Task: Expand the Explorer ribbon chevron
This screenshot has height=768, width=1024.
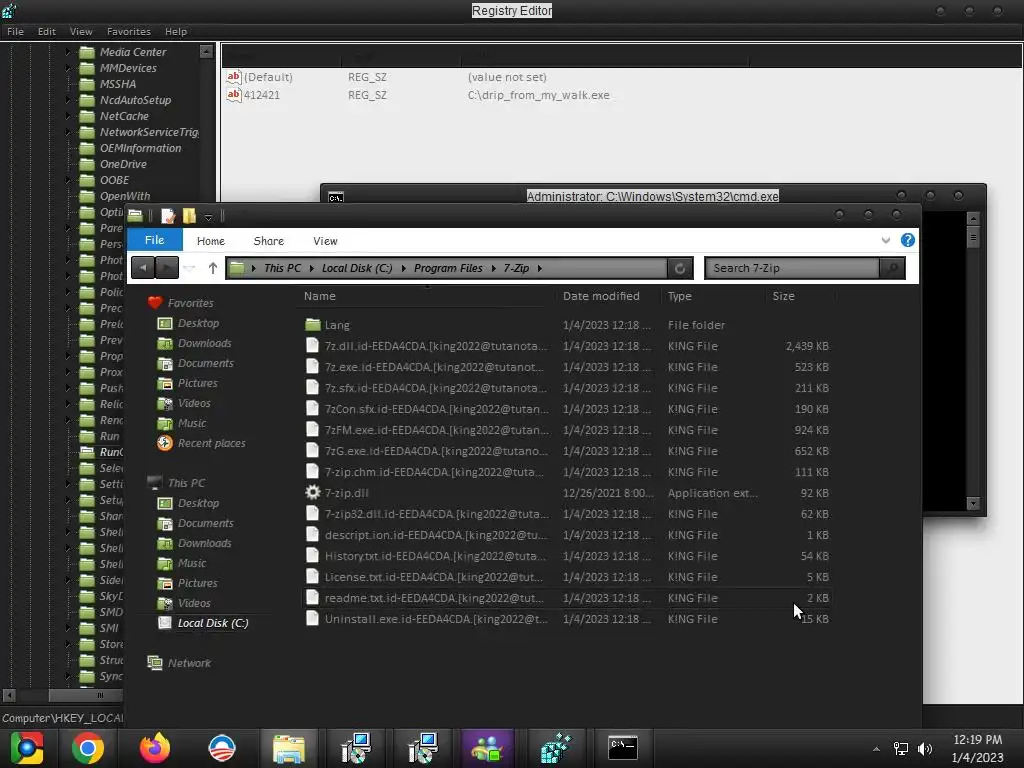Action: click(886, 240)
